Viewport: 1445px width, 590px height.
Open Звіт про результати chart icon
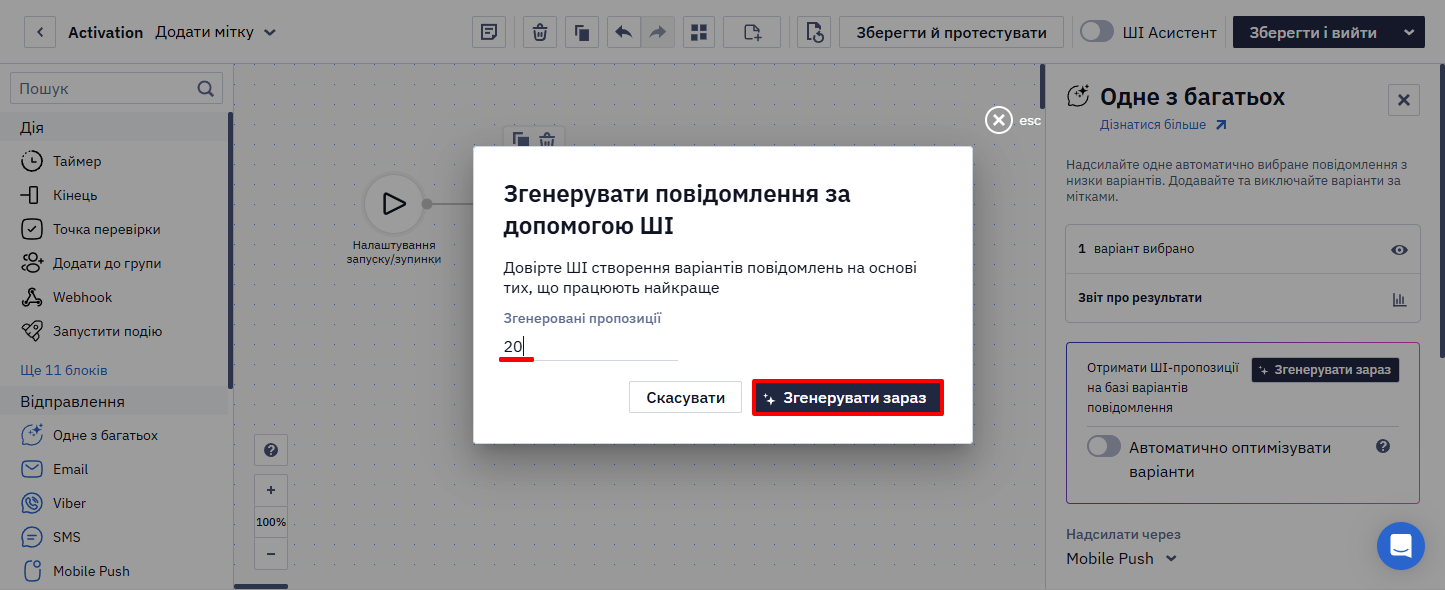(1399, 298)
